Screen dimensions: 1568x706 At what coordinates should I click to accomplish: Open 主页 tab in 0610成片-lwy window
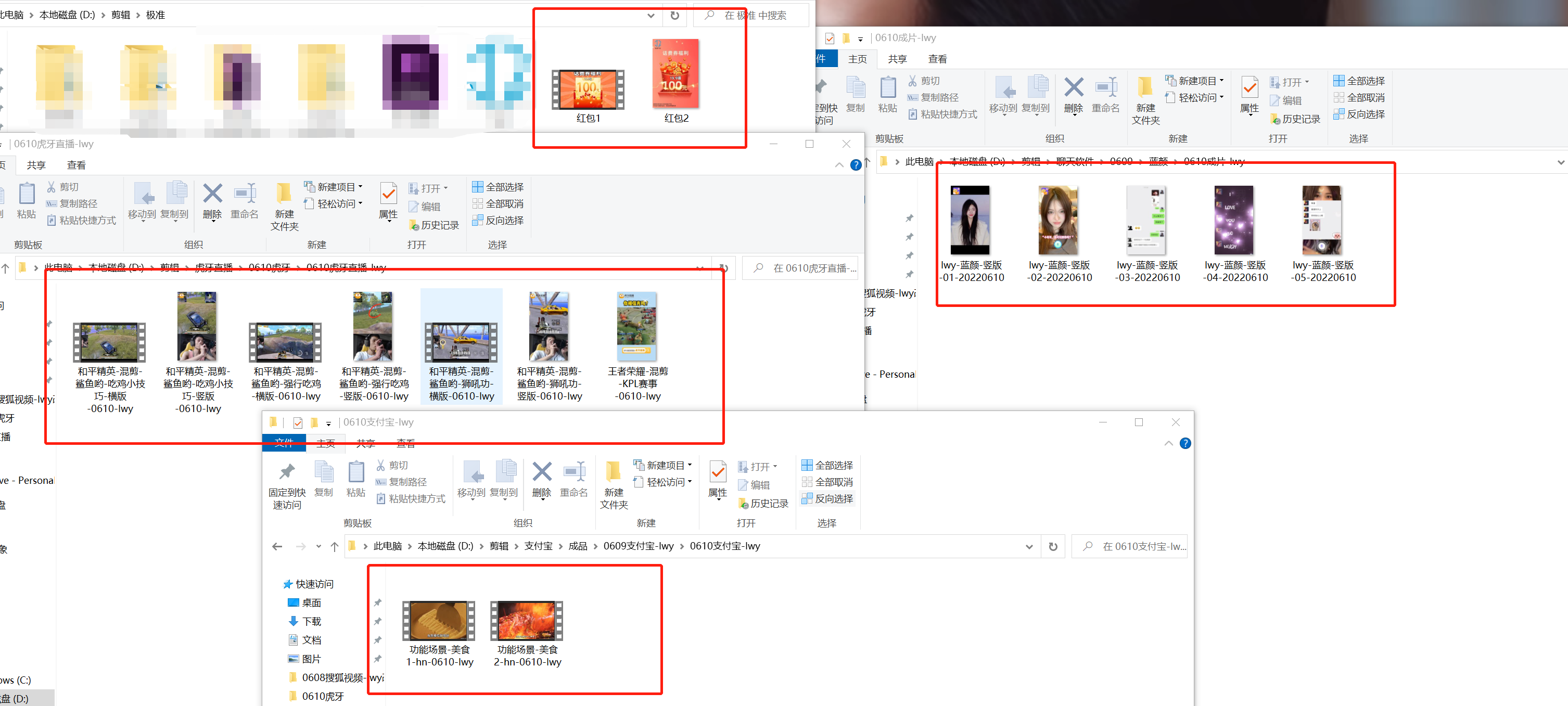[x=857, y=59]
